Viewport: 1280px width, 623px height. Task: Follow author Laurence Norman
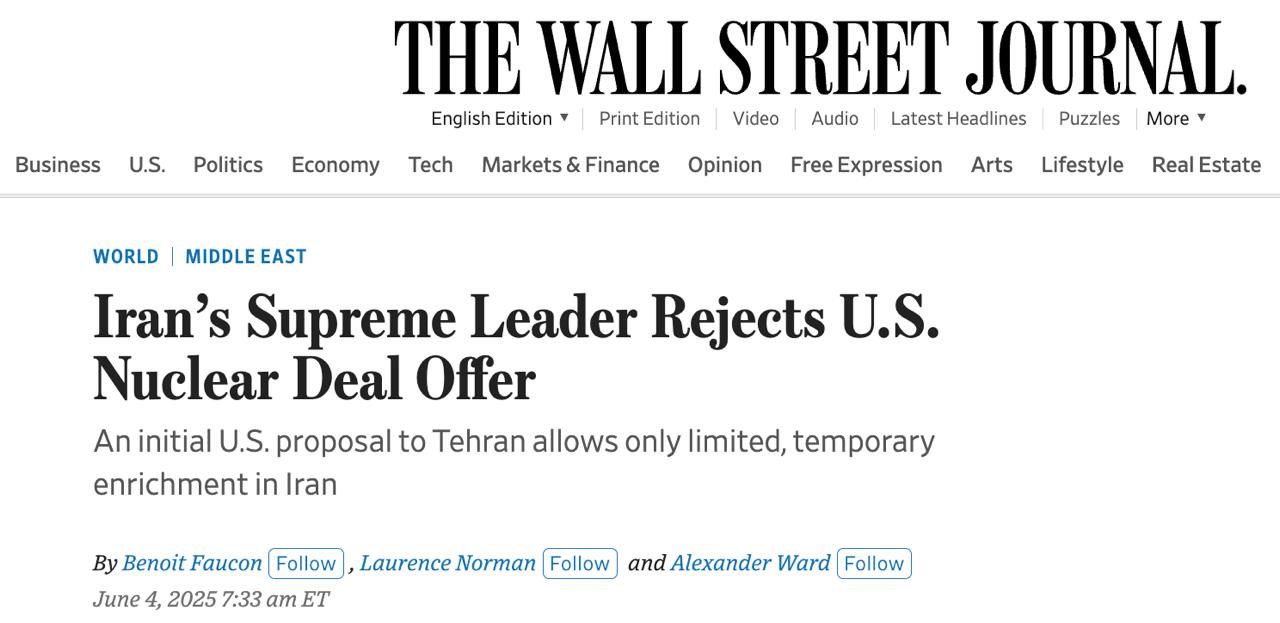click(580, 563)
